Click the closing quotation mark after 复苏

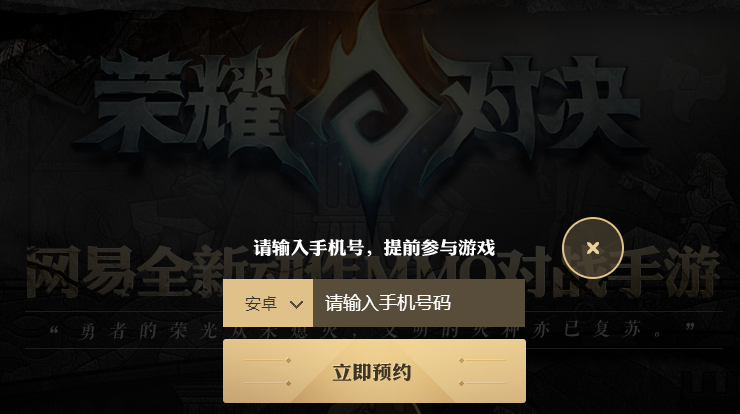pyautogui.click(x=690, y=327)
